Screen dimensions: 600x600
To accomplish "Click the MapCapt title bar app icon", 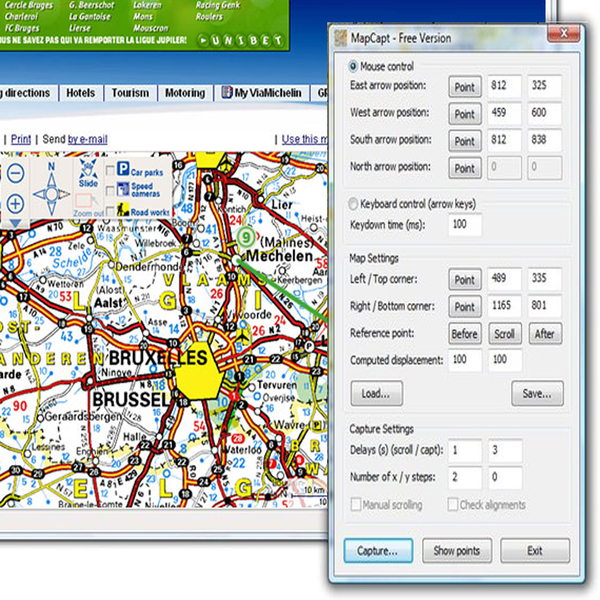I will click(340, 38).
